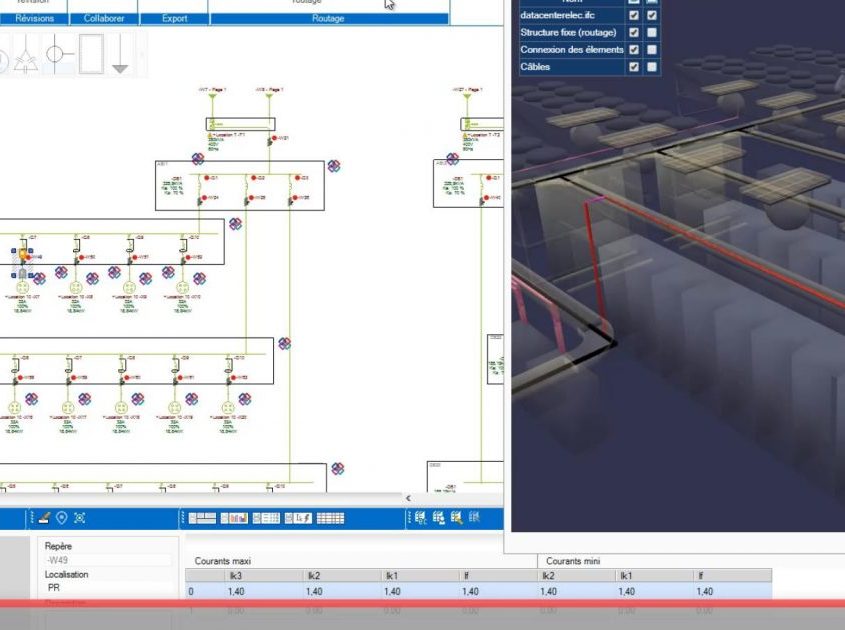The height and width of the screenshot is (630, 845).
Task: Click the Révisions ribbon group label
Action: (x=34, y=18)
